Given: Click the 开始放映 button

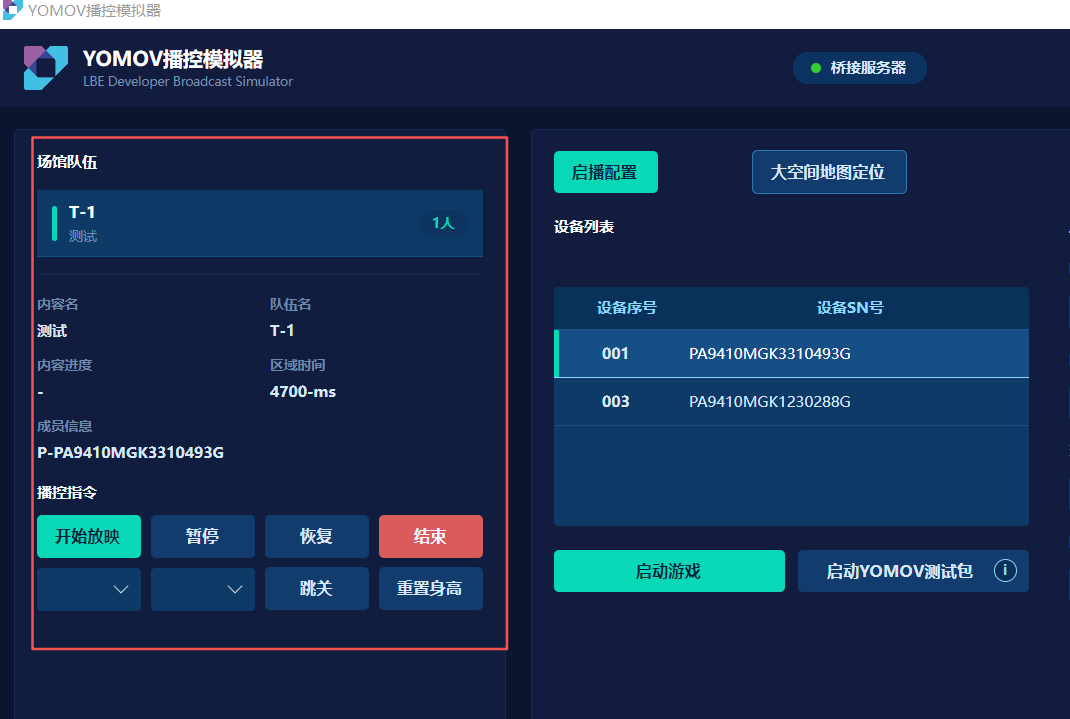Looking at the screenshot, I should point(89,536).
